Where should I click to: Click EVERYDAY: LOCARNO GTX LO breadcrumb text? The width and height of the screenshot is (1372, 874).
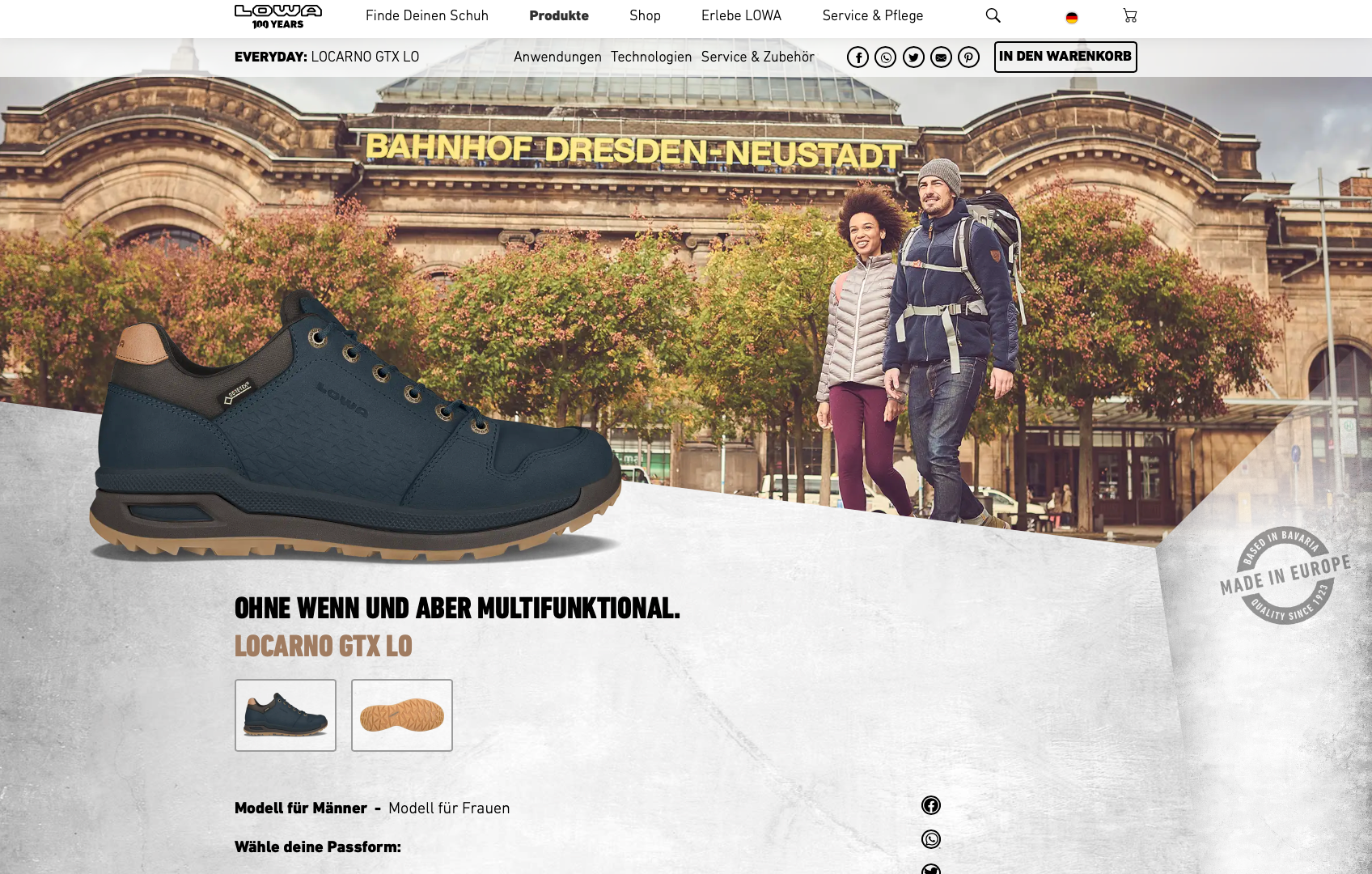point(327,57)
